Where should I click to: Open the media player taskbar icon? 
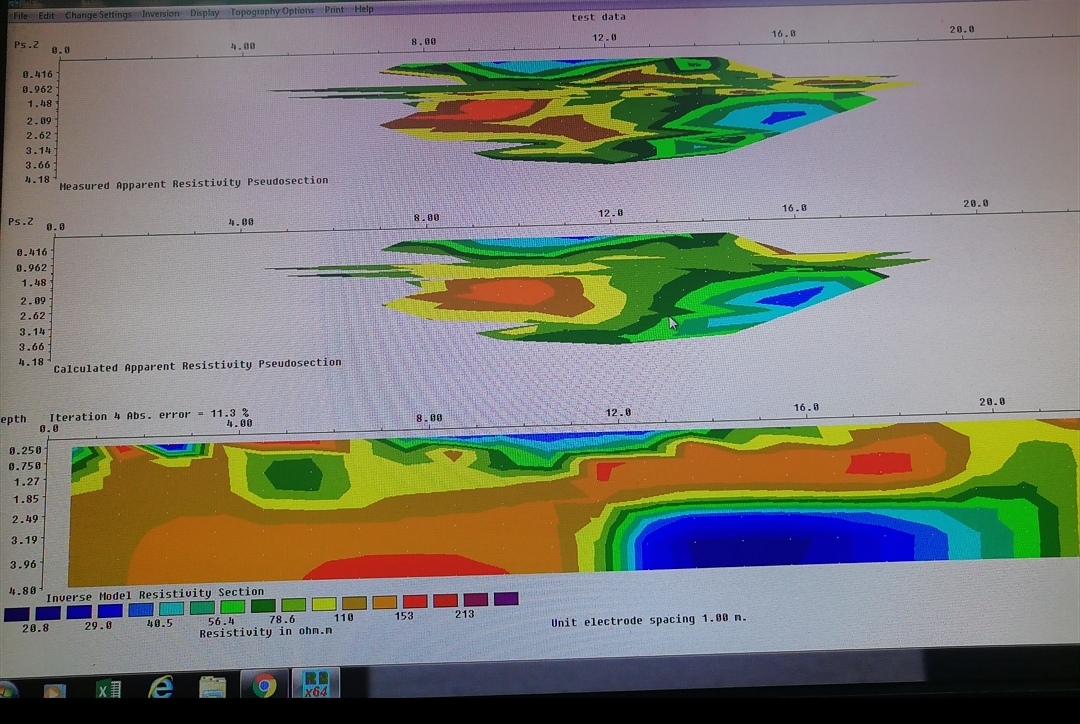pyautogui.click(x=54, y=691)
